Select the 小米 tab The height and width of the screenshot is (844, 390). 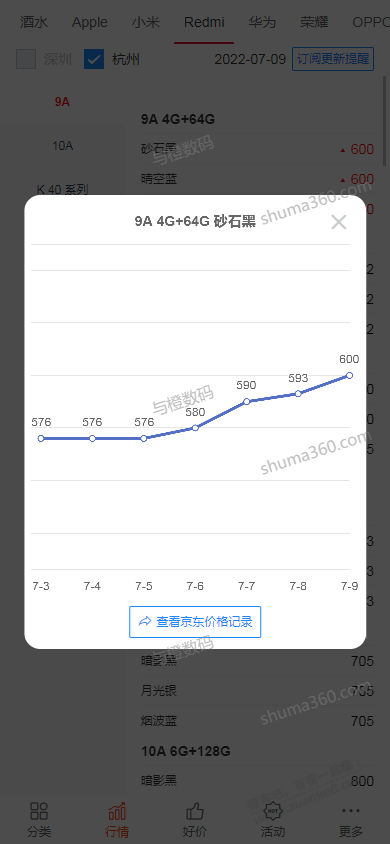click(x=146, y=23)
